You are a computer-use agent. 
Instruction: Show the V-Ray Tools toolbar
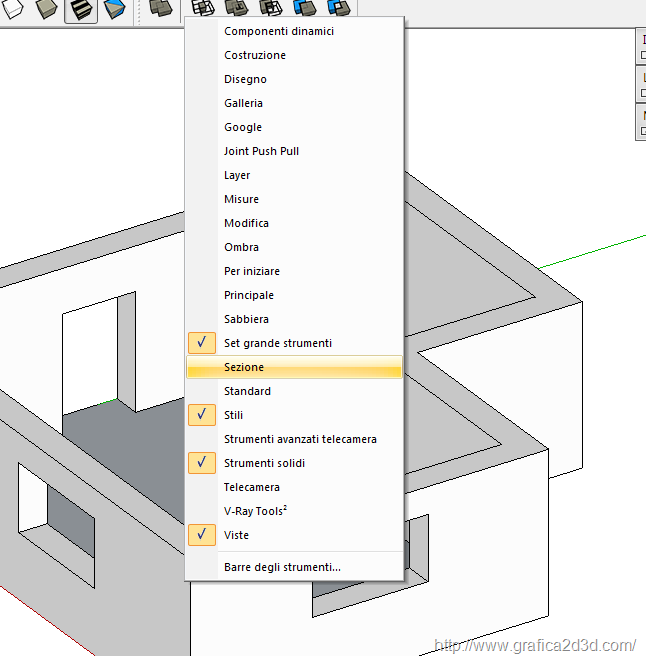(255, 511)
